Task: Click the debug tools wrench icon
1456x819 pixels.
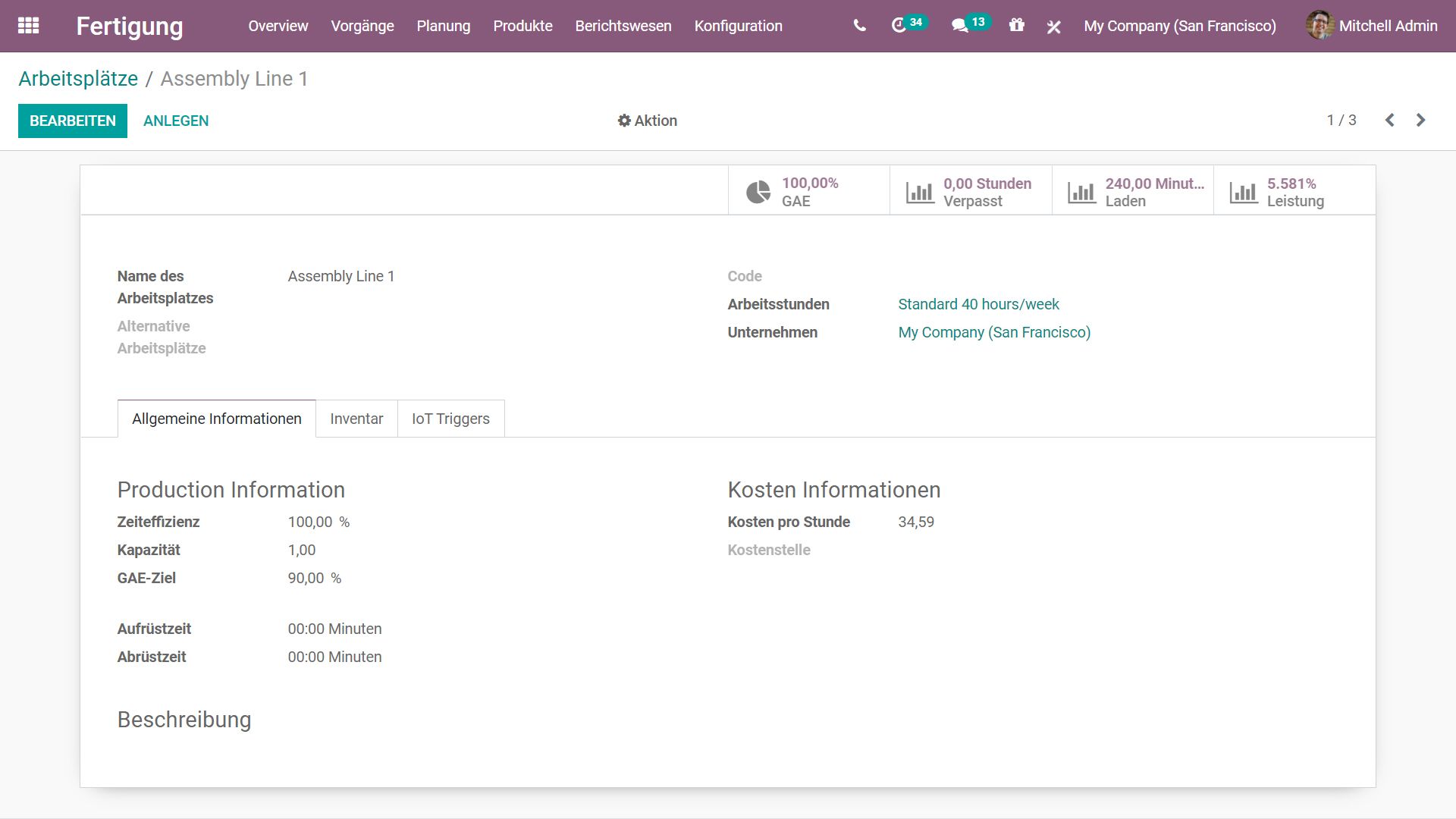Action: click(x=1053, y=27)
